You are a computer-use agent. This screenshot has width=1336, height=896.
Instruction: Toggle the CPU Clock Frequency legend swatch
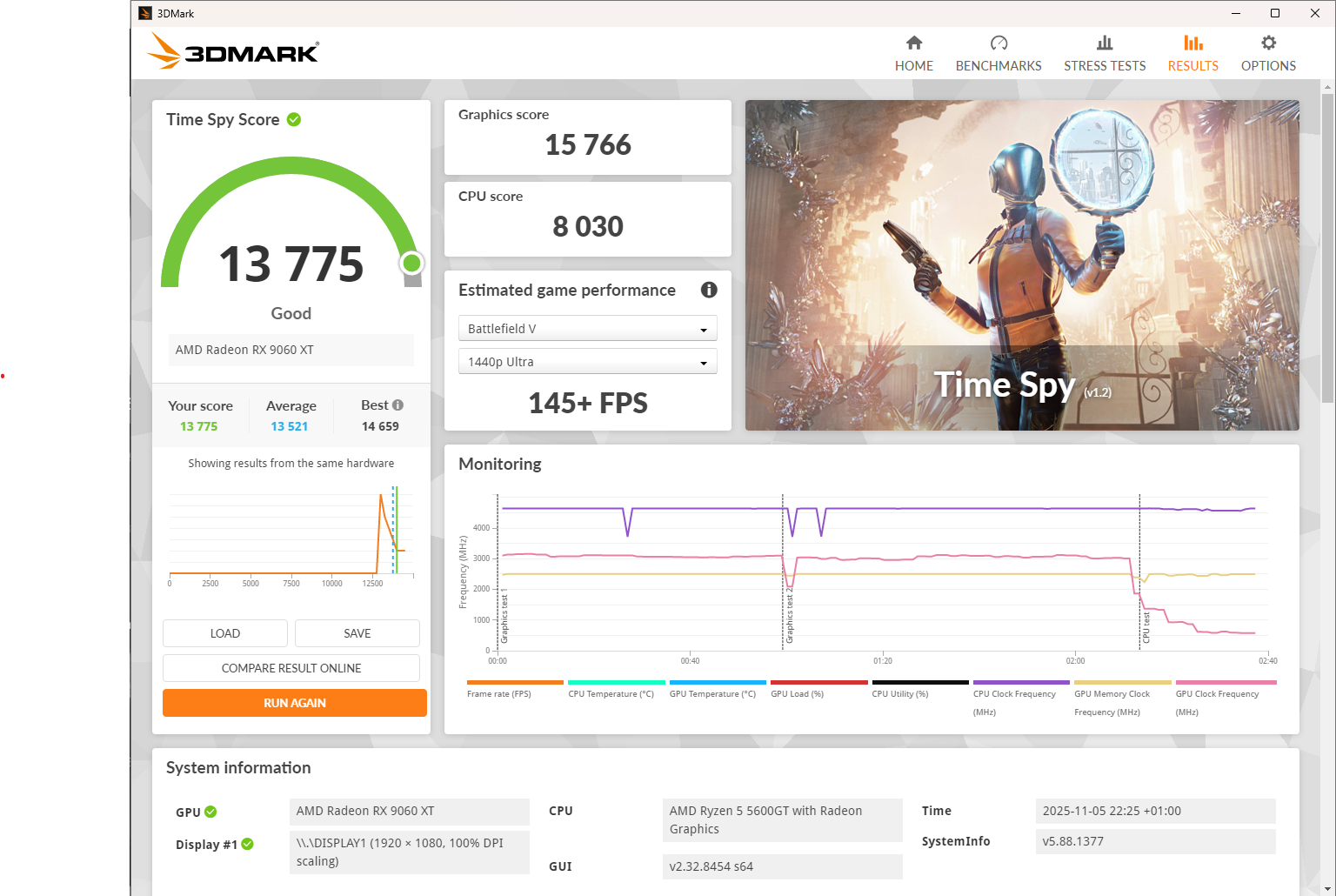pyautogui.click(x=1021, y=683)
